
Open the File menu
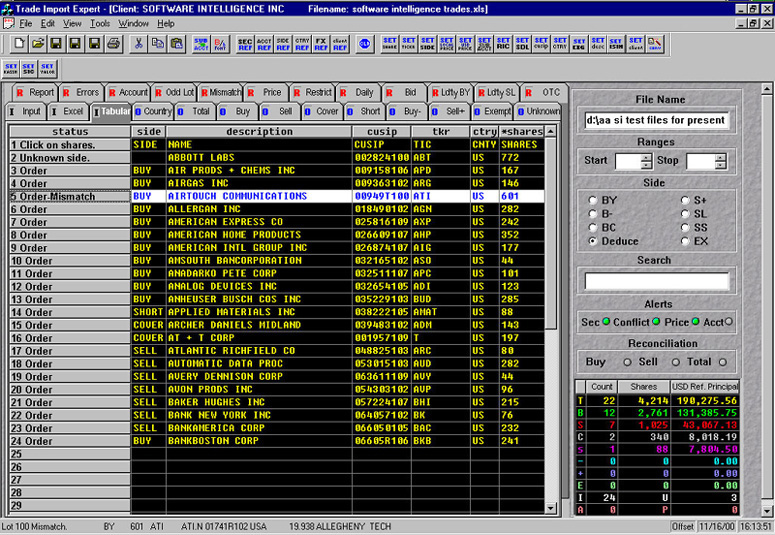[x=26, y=23]
